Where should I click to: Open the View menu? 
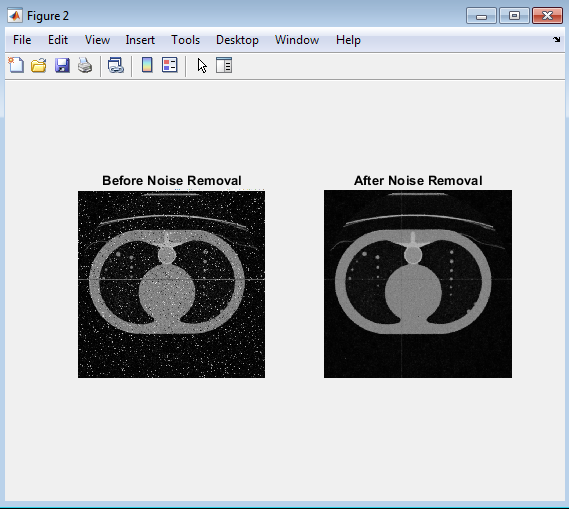point(97,40)
